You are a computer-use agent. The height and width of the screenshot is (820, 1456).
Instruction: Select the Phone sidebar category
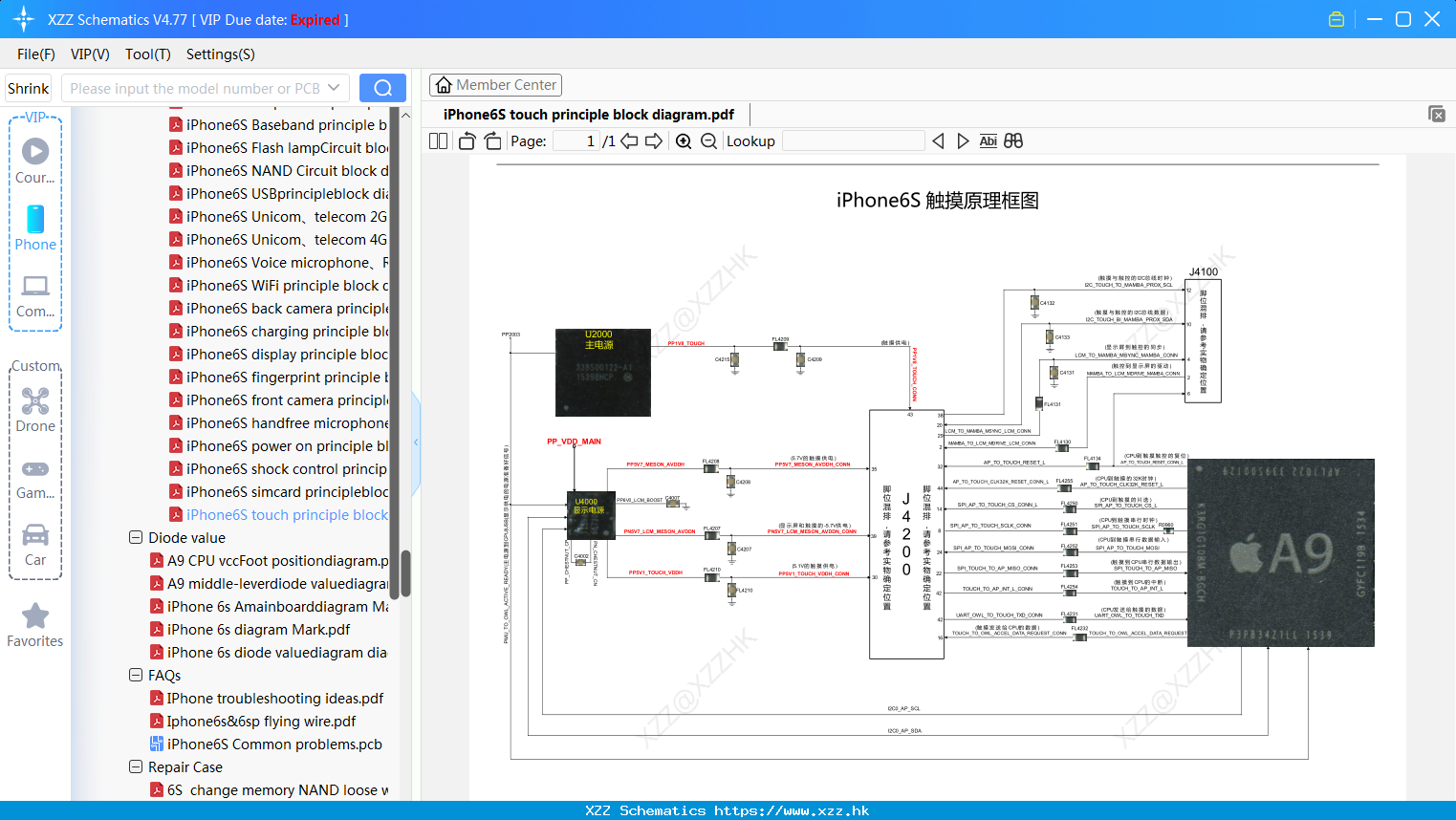pos(35,228)
